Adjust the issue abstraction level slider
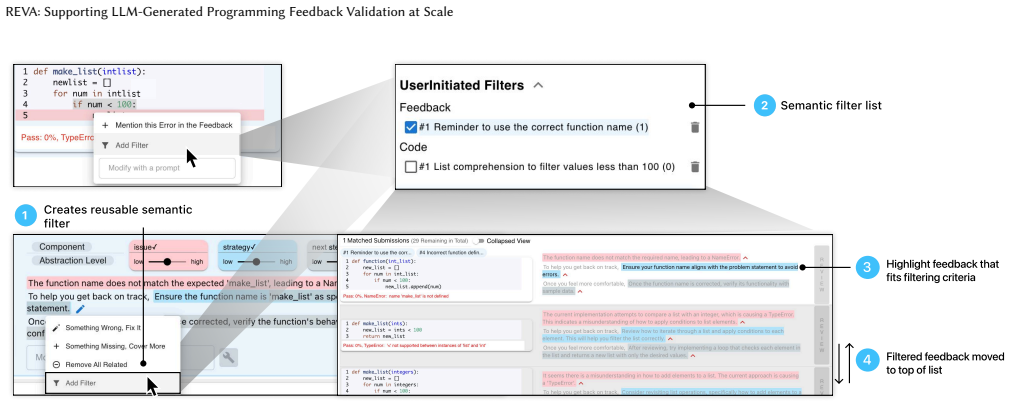1011x405 pixels. [167, 262]
